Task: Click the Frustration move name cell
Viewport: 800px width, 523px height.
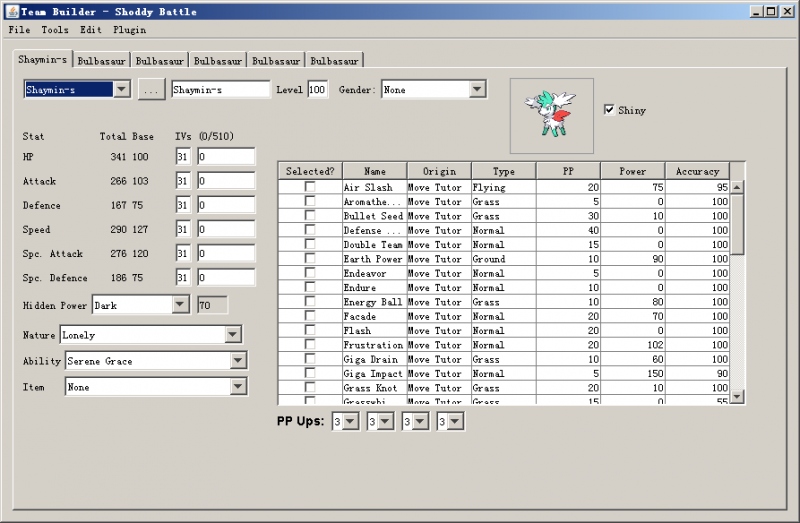Action: tap(374, 345)
